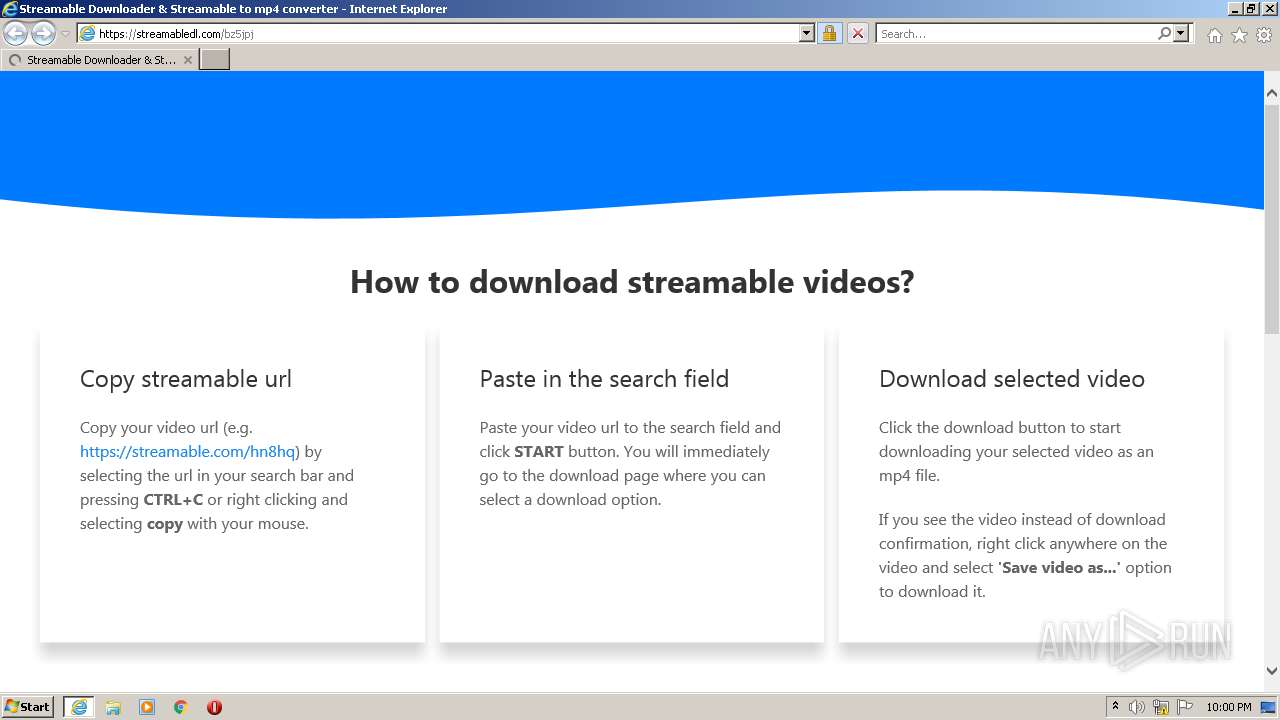This screenshot has height=720, width=1280.
Task: Open the File Explorer taskbar icon
Action: tap(113, 707)
